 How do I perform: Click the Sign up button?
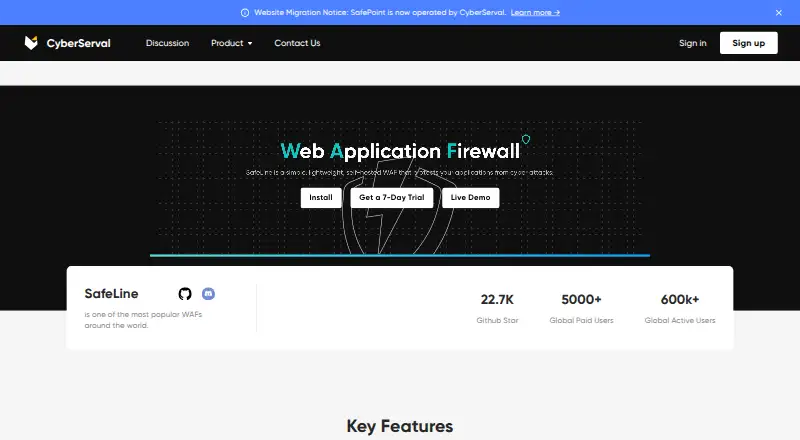748,43
